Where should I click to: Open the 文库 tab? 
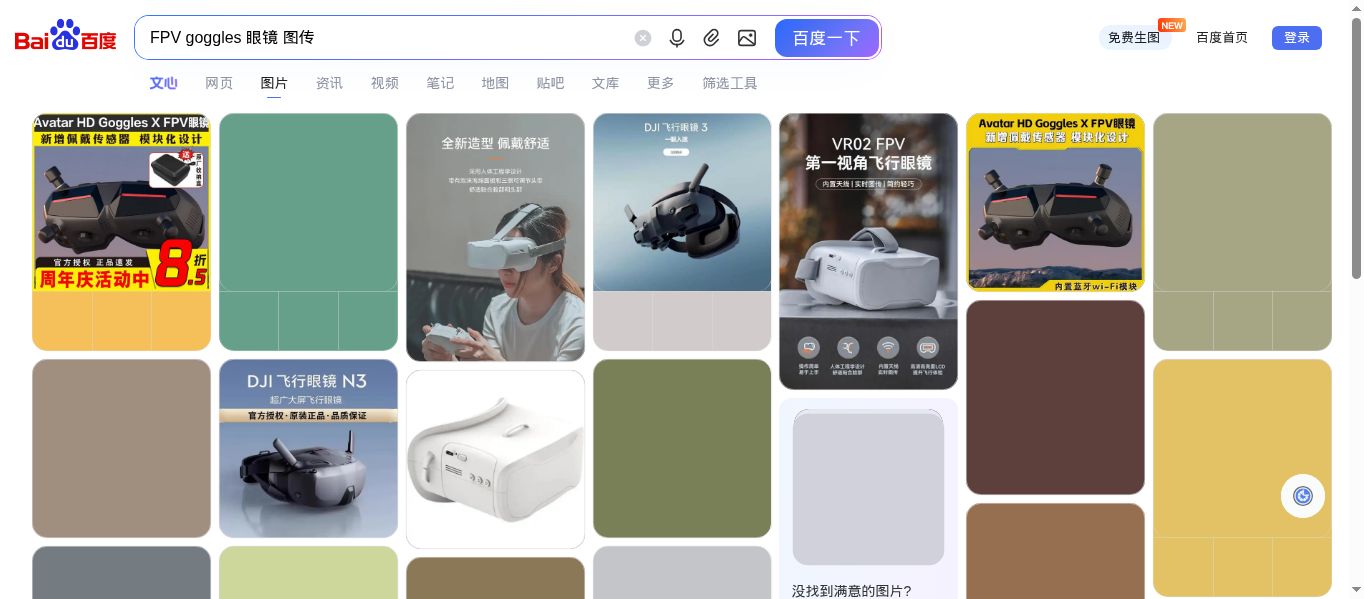605,83
